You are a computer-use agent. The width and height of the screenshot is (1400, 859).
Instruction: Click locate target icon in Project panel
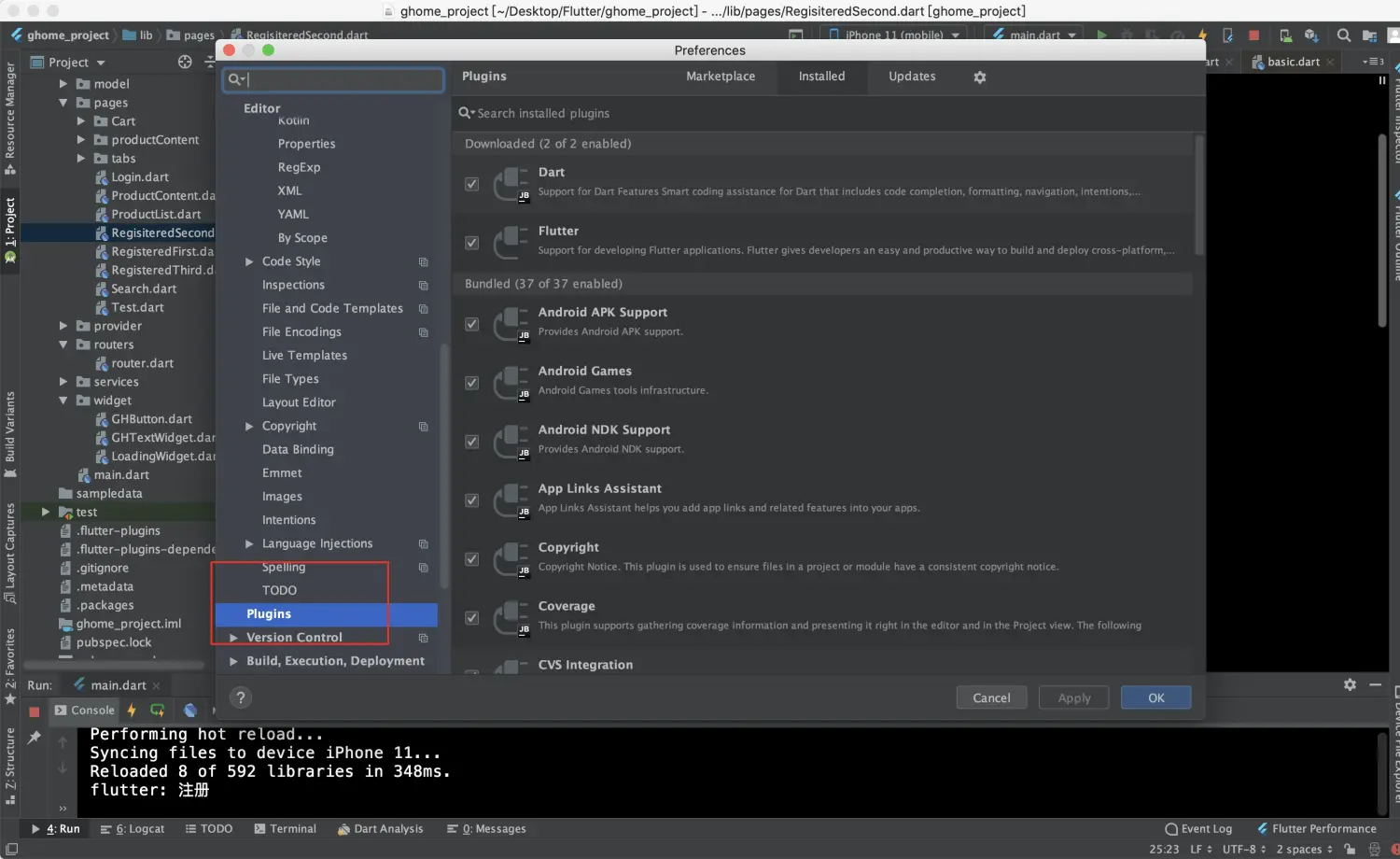185,62
